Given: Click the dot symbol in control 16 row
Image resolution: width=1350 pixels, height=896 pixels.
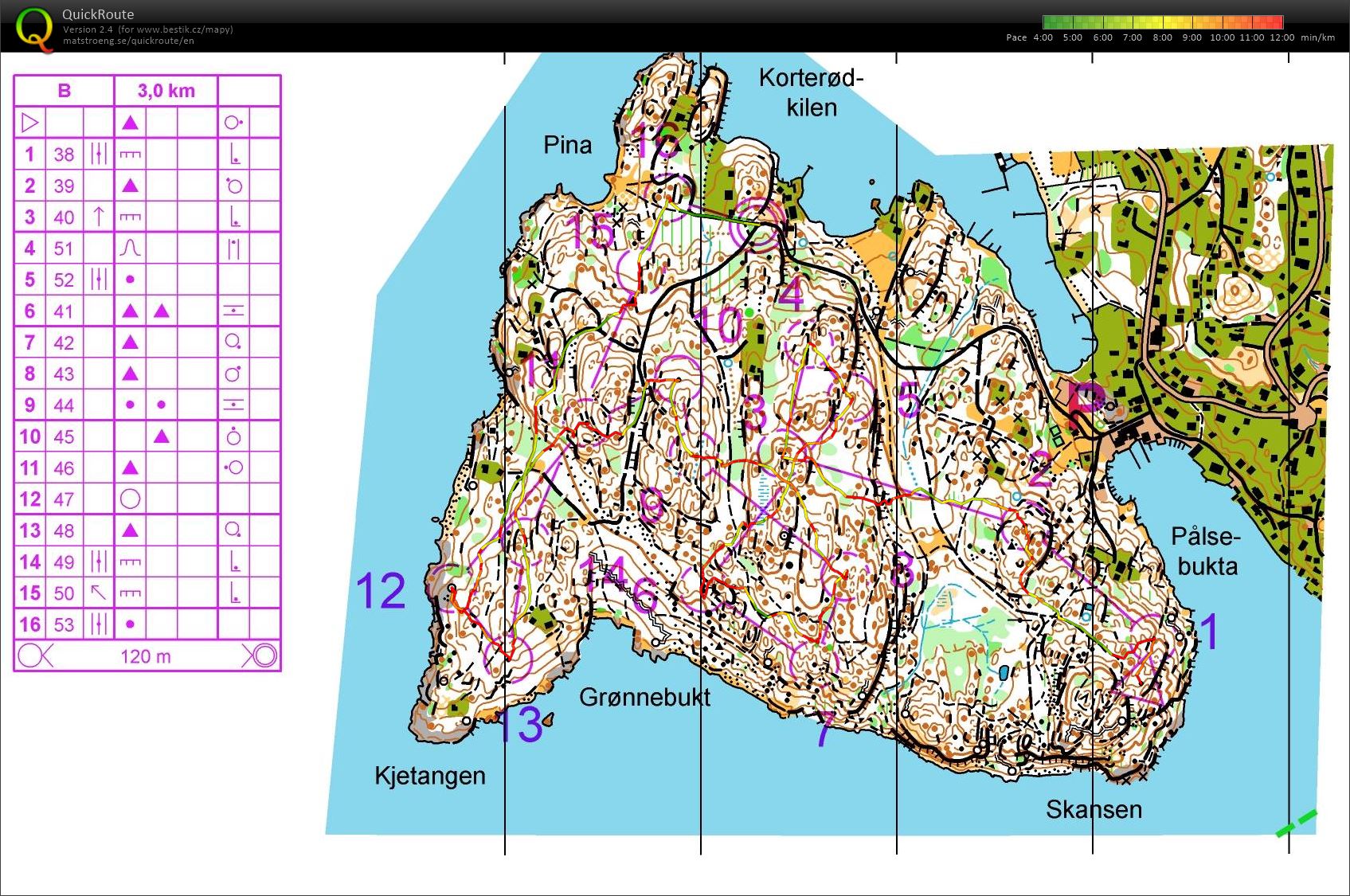Looking at the screenshot, I should click(x=130, y=624).
